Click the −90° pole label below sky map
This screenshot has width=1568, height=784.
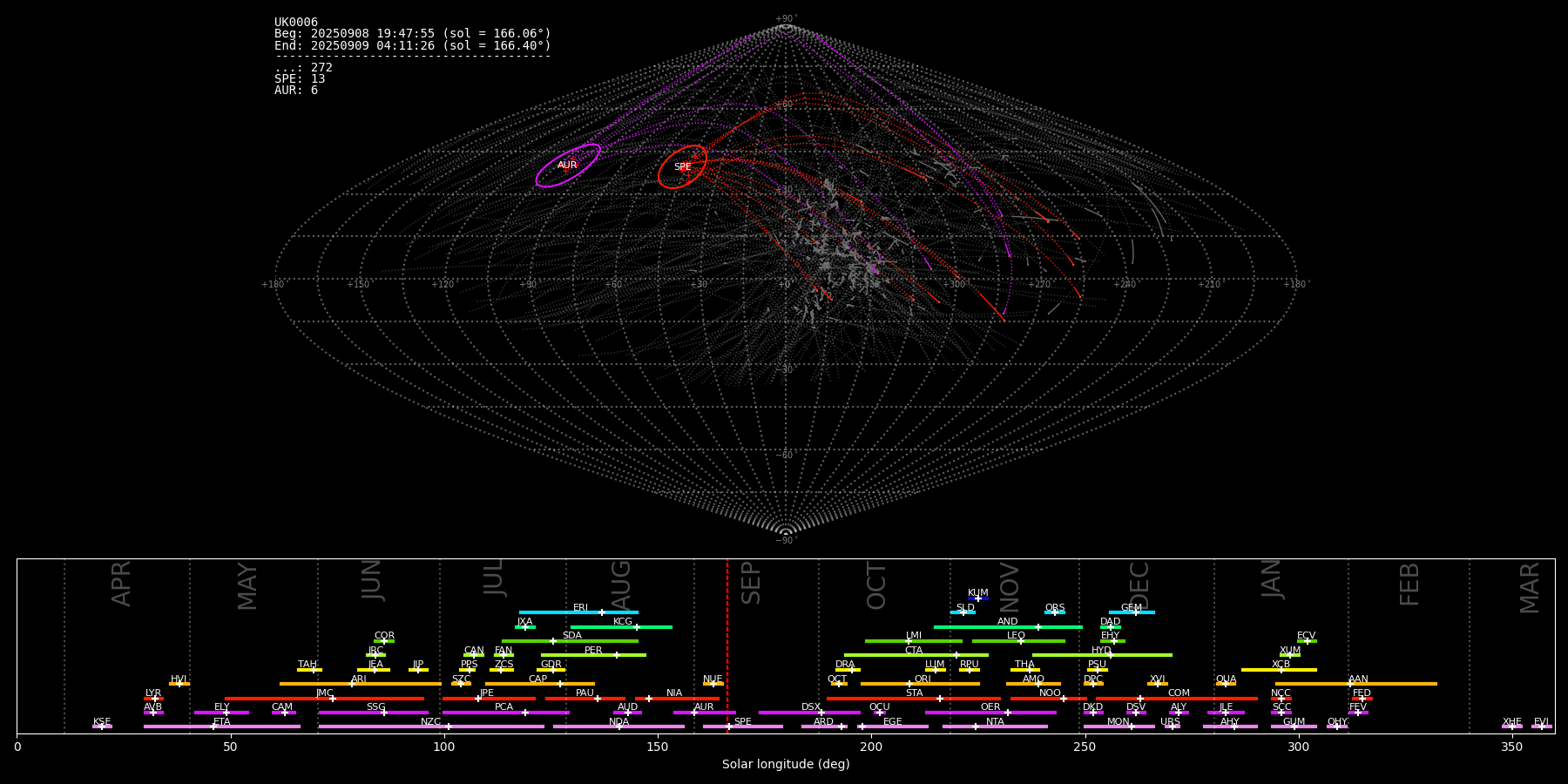[x=786, y=541]
